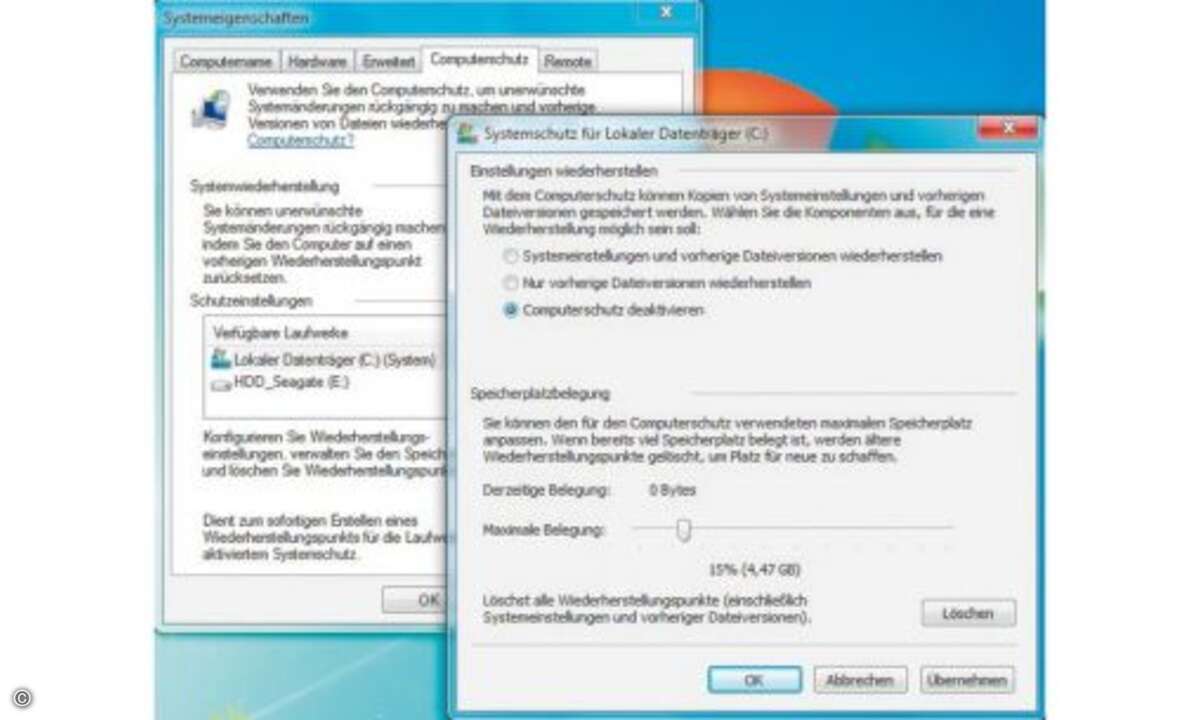Click the 0 Bytes Derzeitige Belegung value

tap(672, 490)
